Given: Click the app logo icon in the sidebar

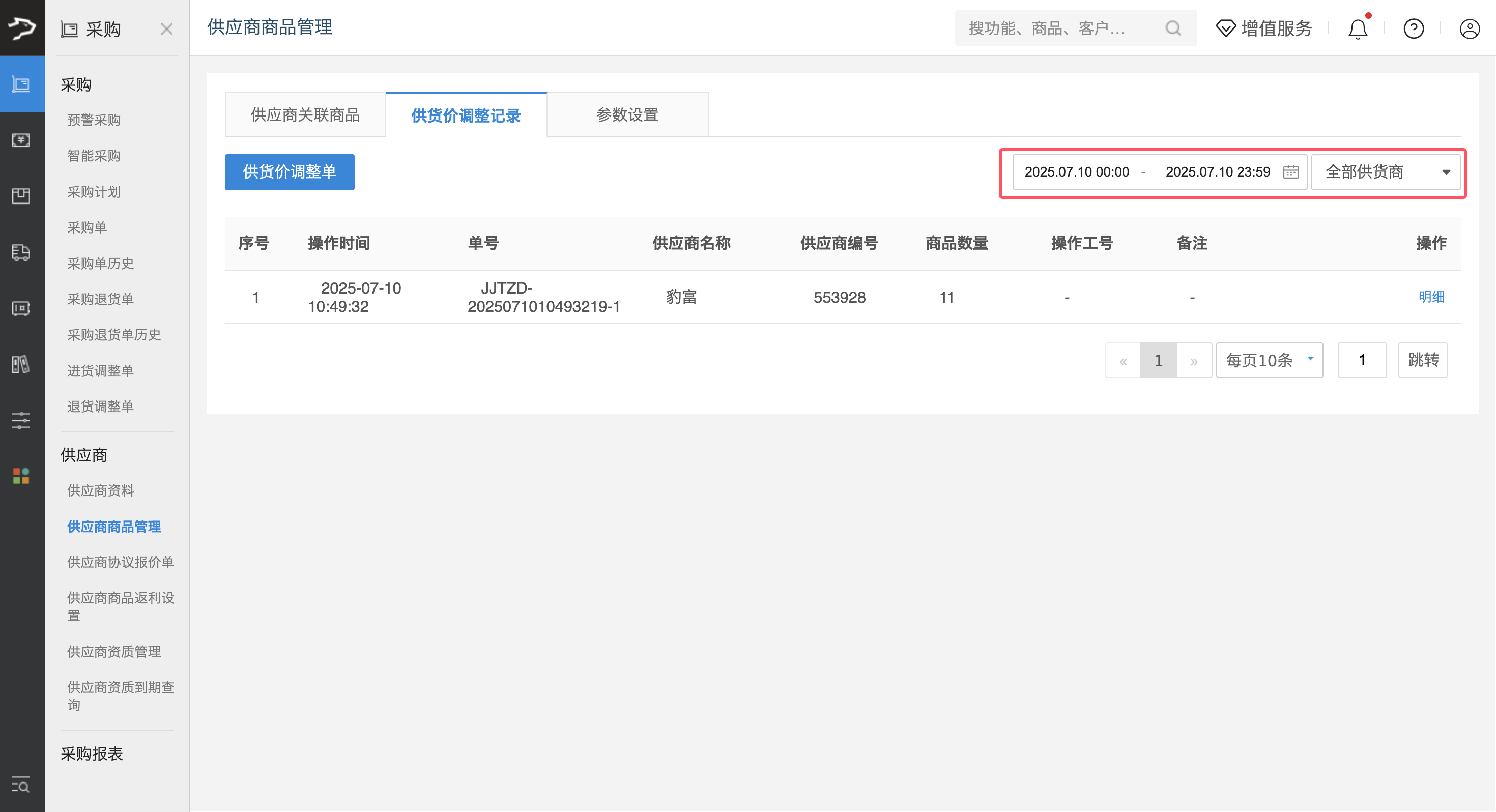Looking at the screenshot, I should 22,27.
